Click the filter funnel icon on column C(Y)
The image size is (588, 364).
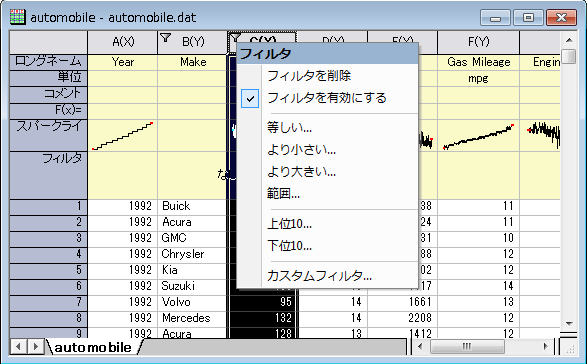click(x=235, y=38)
